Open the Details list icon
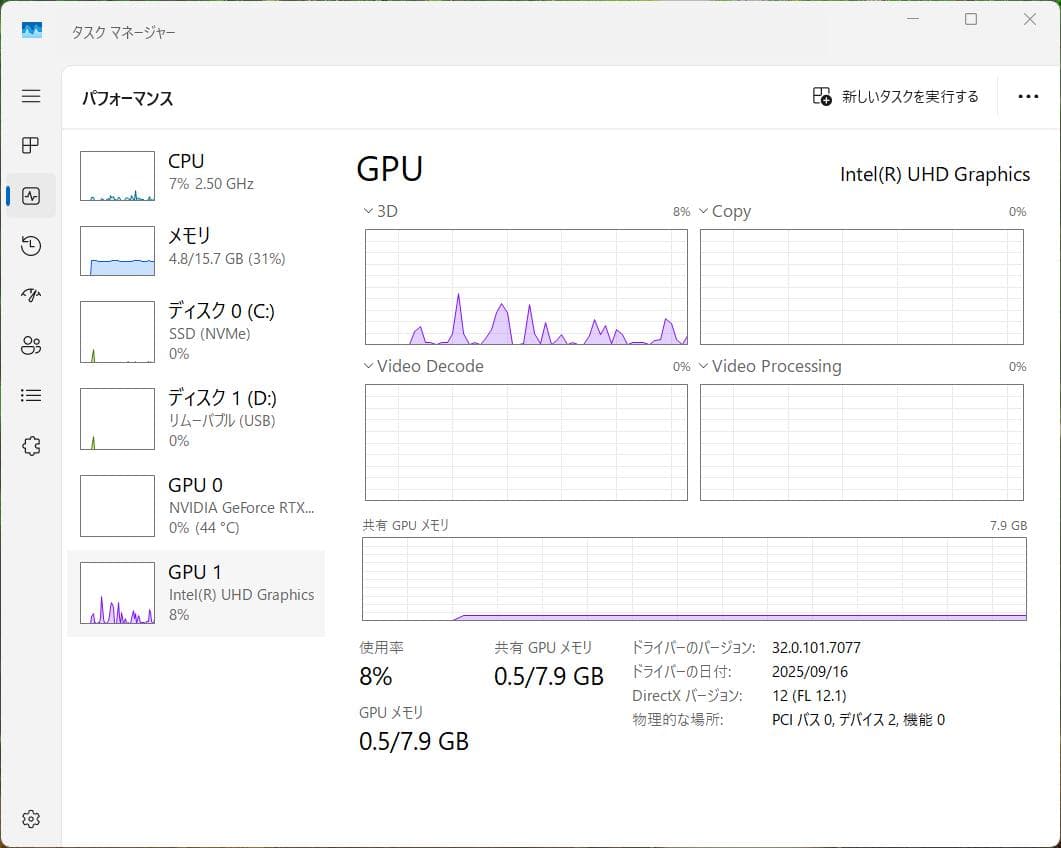 tap(31, 396)
